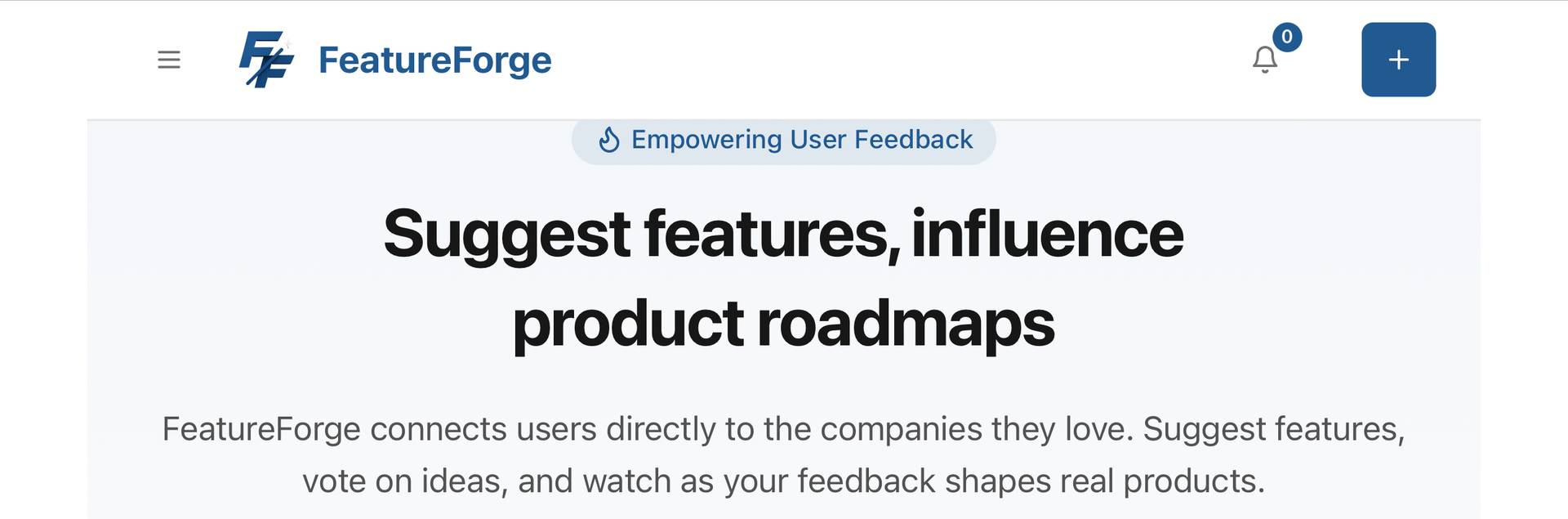Click the zero notification count indicator
The image size is (1568, 519).
pos(1289,36)
